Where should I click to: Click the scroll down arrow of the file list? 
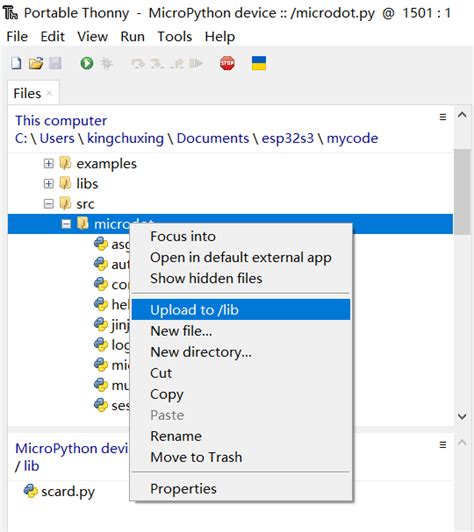462,416
